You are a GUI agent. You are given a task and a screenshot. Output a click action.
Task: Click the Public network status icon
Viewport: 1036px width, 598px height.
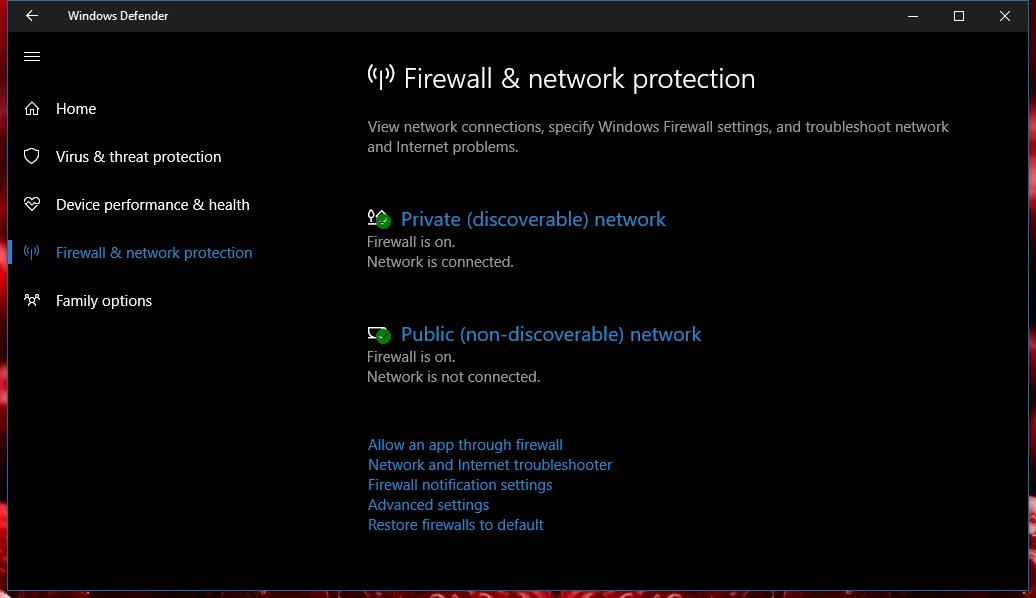tap(379, 334)
